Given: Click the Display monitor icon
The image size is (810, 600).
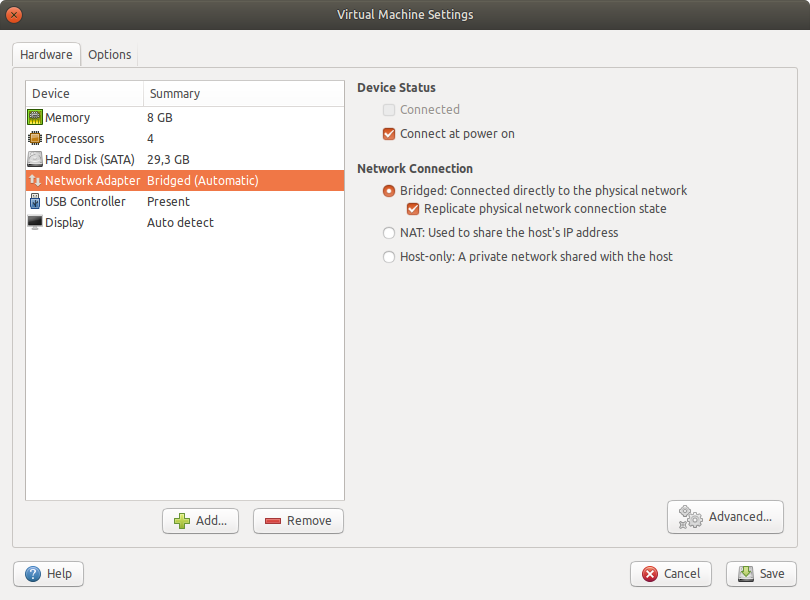Looking at the screenshot, I should click(x=34, y=222).
